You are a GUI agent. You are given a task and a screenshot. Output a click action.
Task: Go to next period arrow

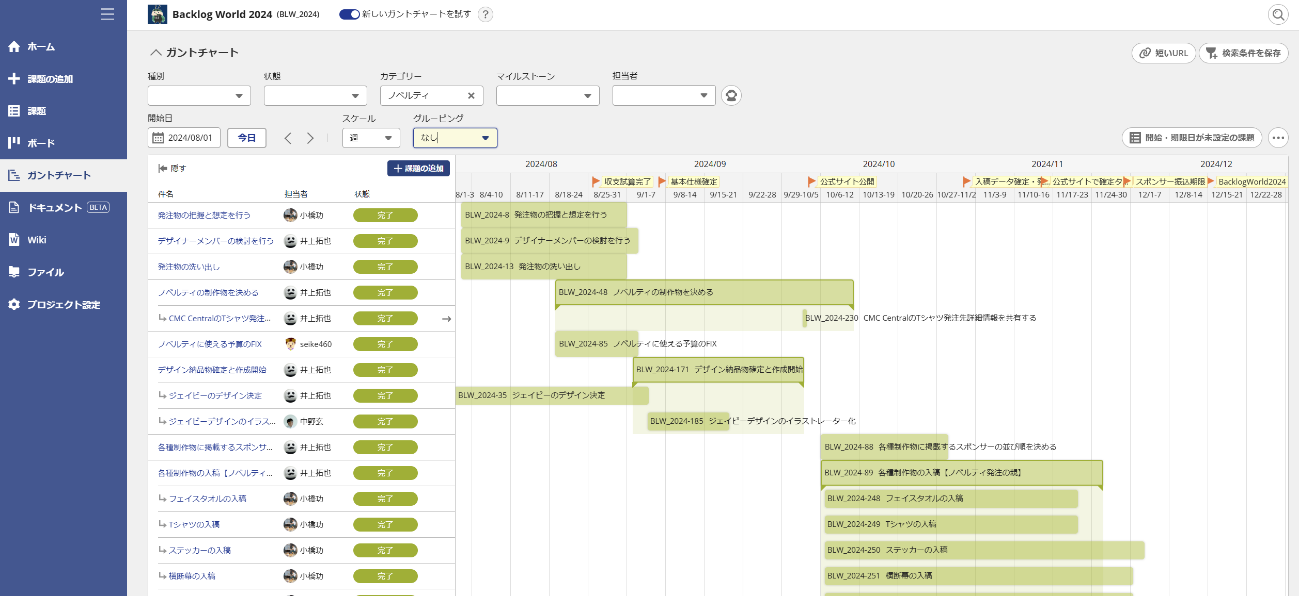(310, 138)
